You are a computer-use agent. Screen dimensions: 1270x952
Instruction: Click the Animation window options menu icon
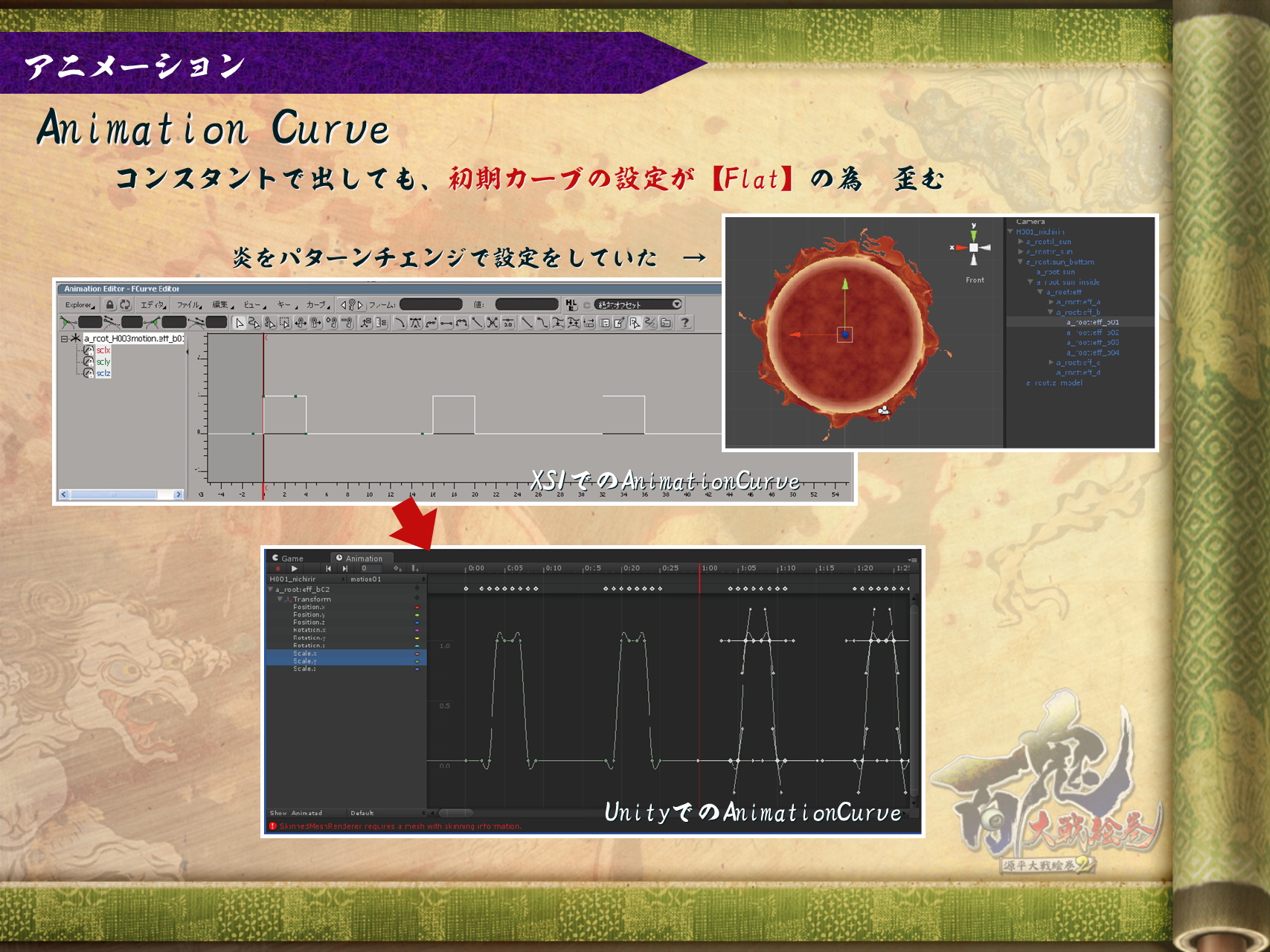pyautogui.click(x=912, y=559)
